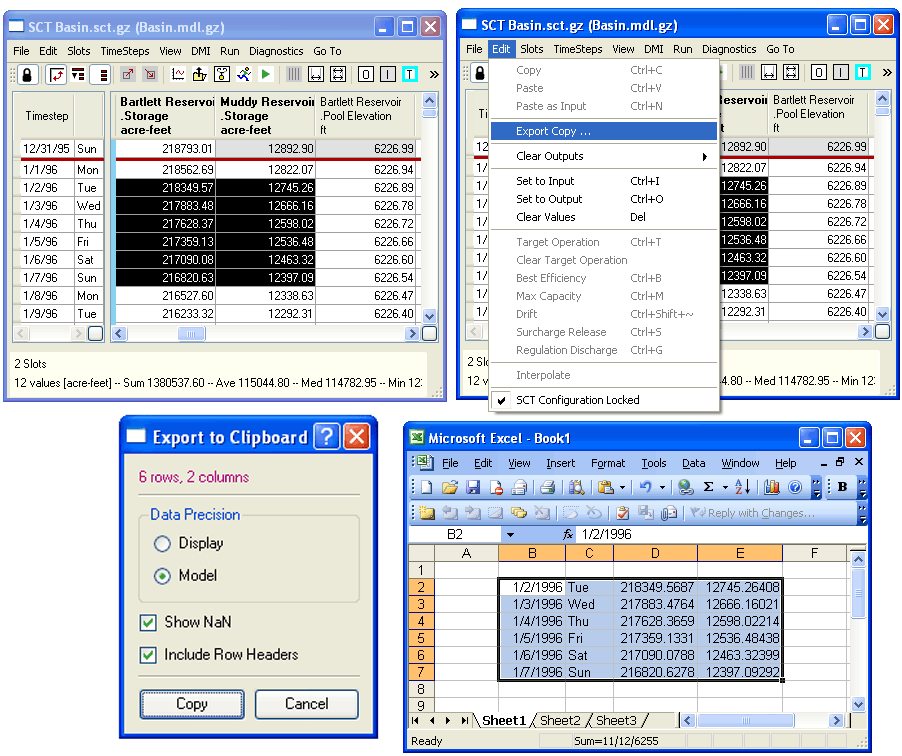Open TimeSteps menu in left SCT window
The width and height of the screenshot is (902, 756).
tap(125, 51)
